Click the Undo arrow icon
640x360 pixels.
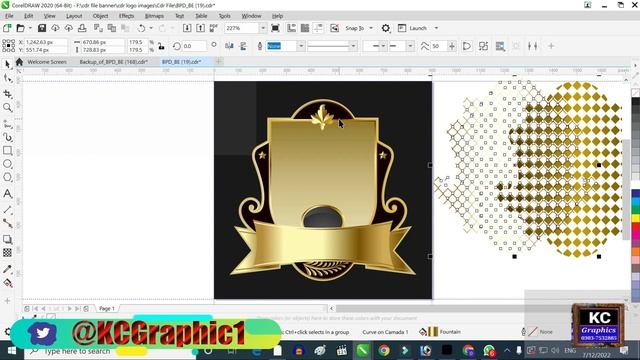[x=141, y=28]
